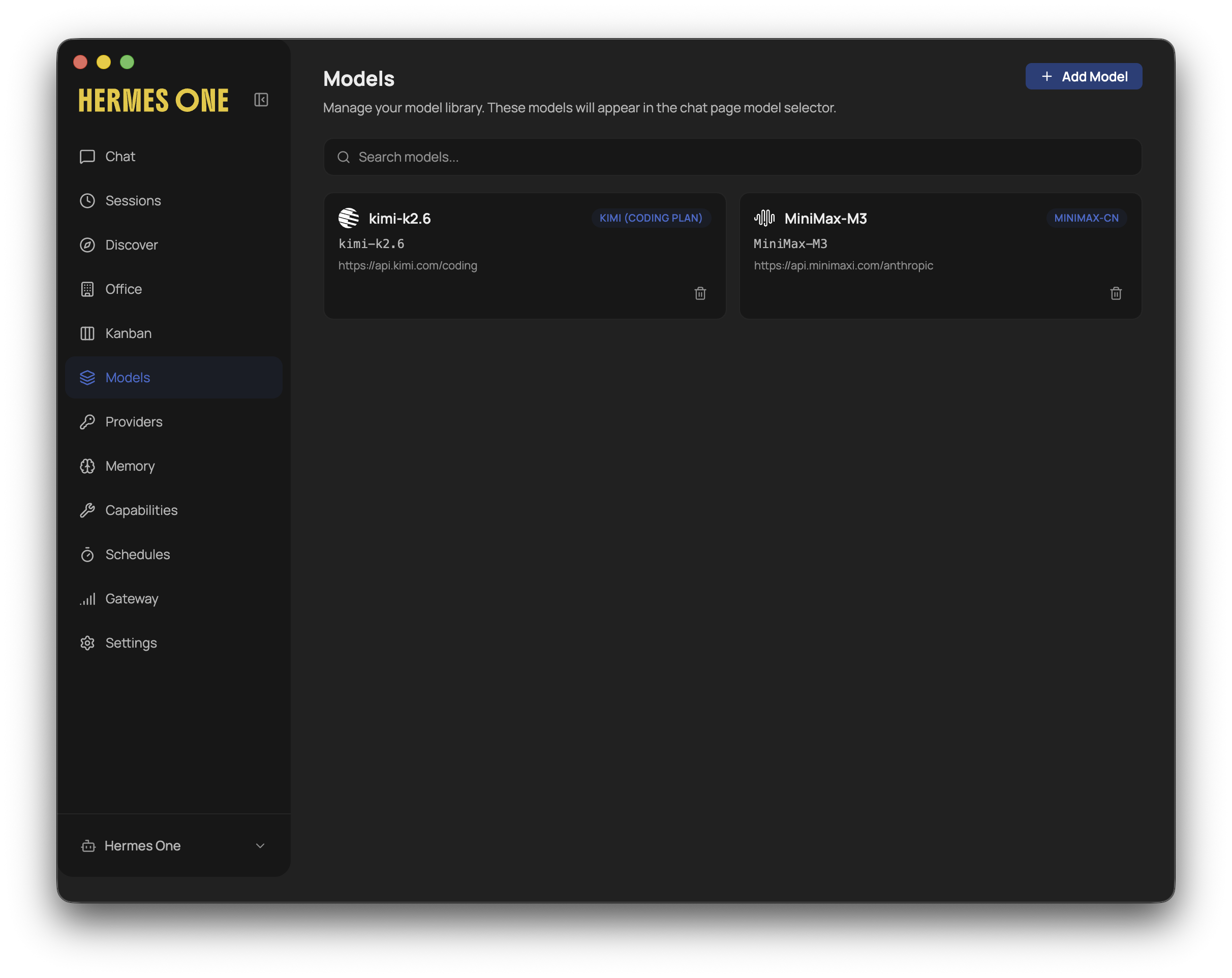The image size is (1232, 978).
Task: Click the Capabilities wrench icon
Action: 87,510
